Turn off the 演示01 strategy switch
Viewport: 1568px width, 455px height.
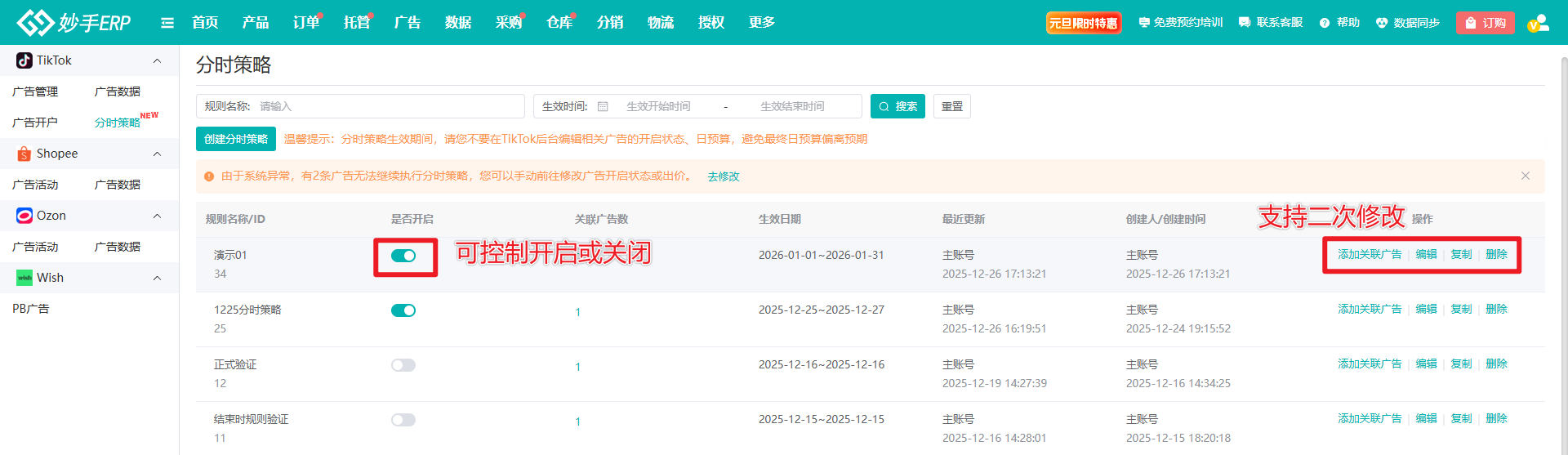coord(403,256)
